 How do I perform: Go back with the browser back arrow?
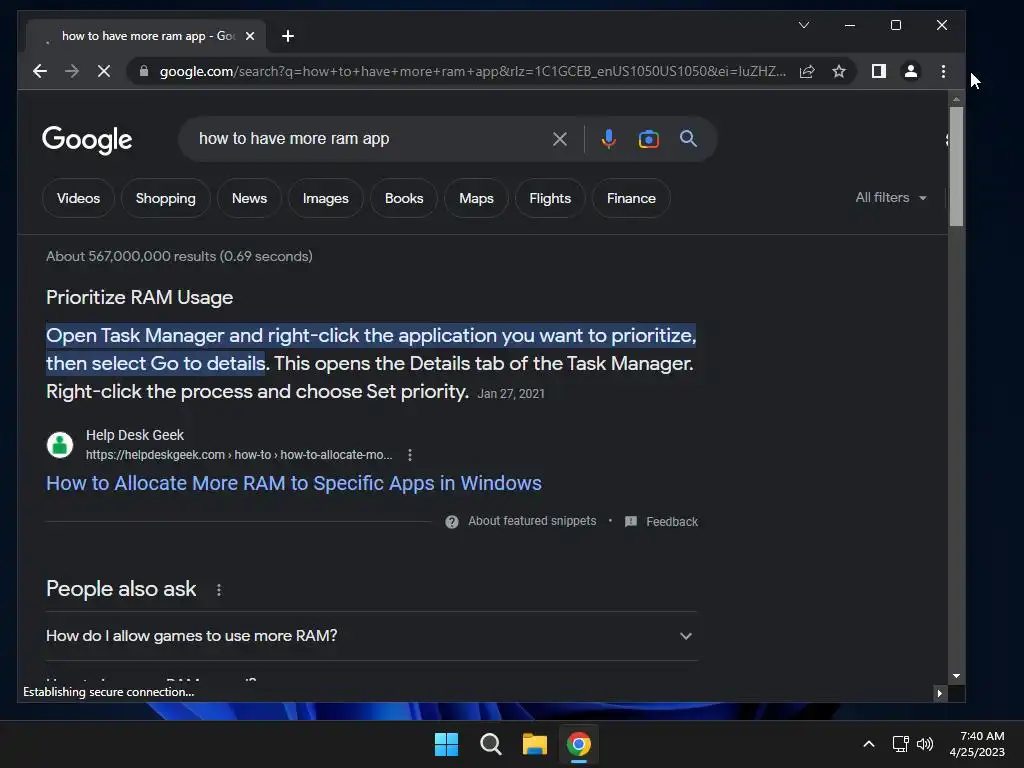40,71
